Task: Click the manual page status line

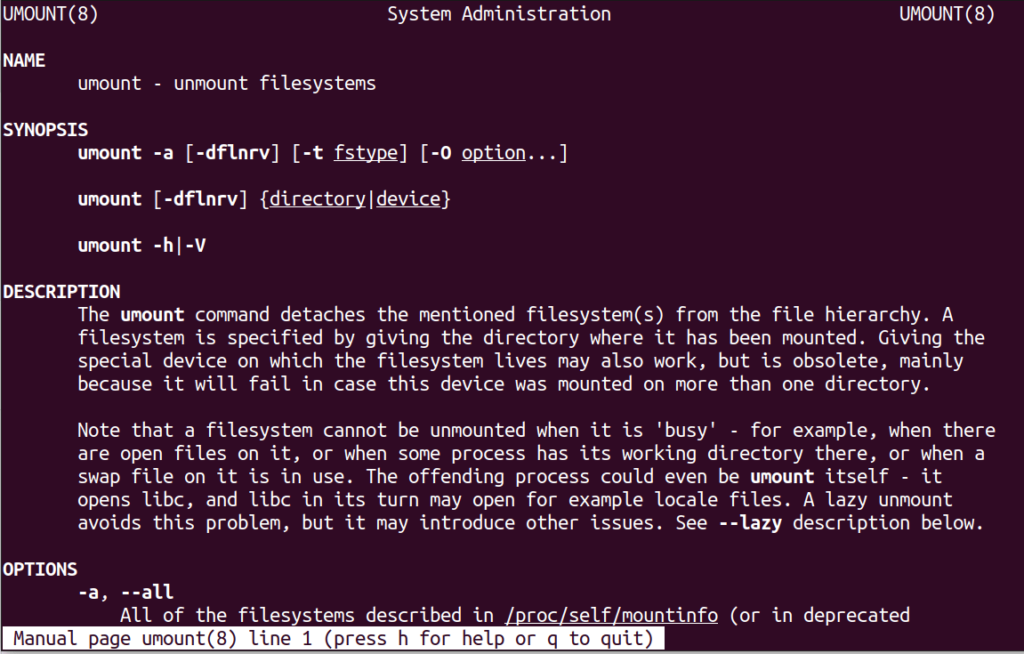Action: click(333, 638)
